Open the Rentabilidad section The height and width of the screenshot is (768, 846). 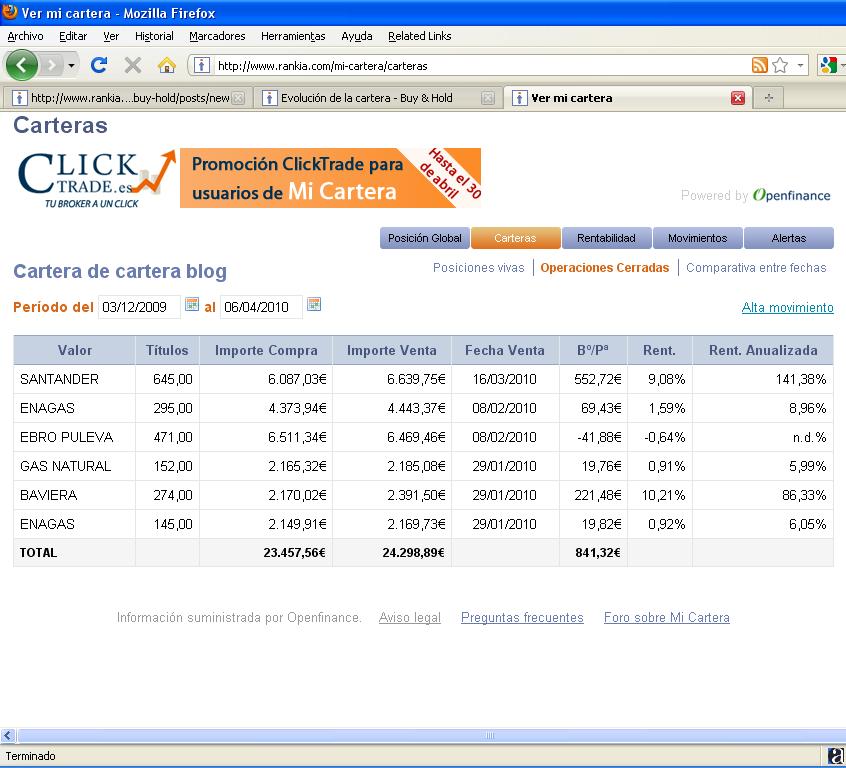pos(606,238)
